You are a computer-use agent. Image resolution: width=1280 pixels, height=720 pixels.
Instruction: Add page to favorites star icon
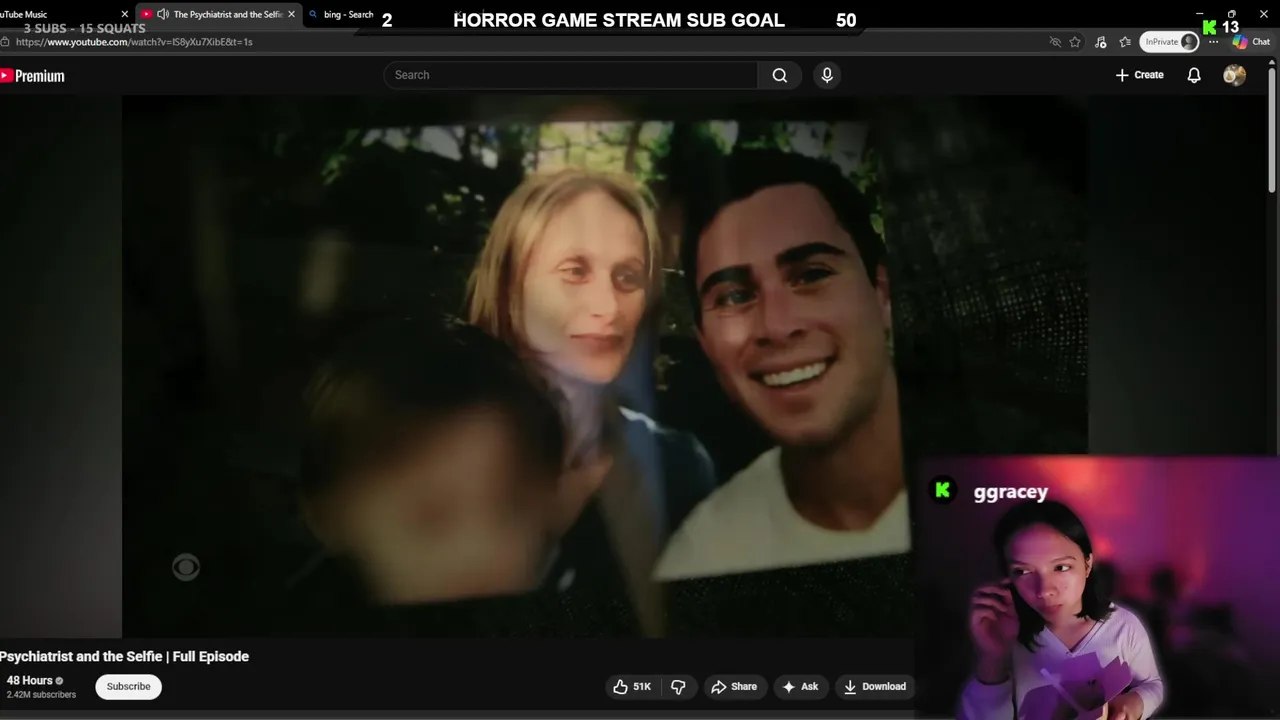pos(1075,42)
